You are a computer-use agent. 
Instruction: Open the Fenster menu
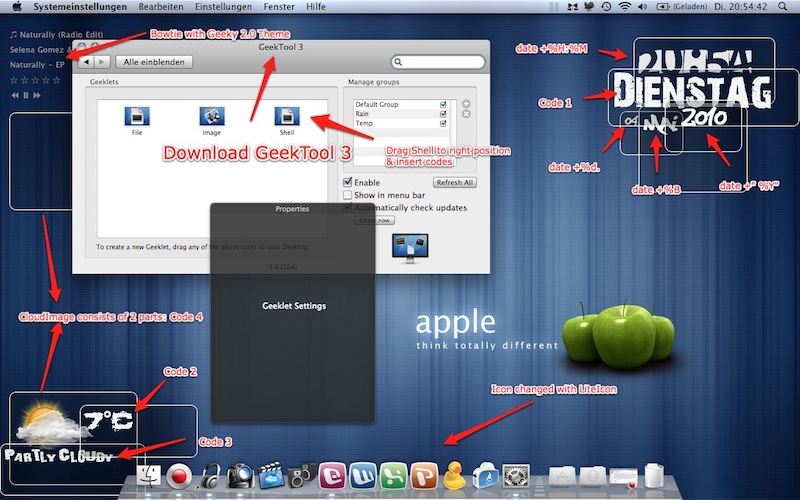(279, 7)
